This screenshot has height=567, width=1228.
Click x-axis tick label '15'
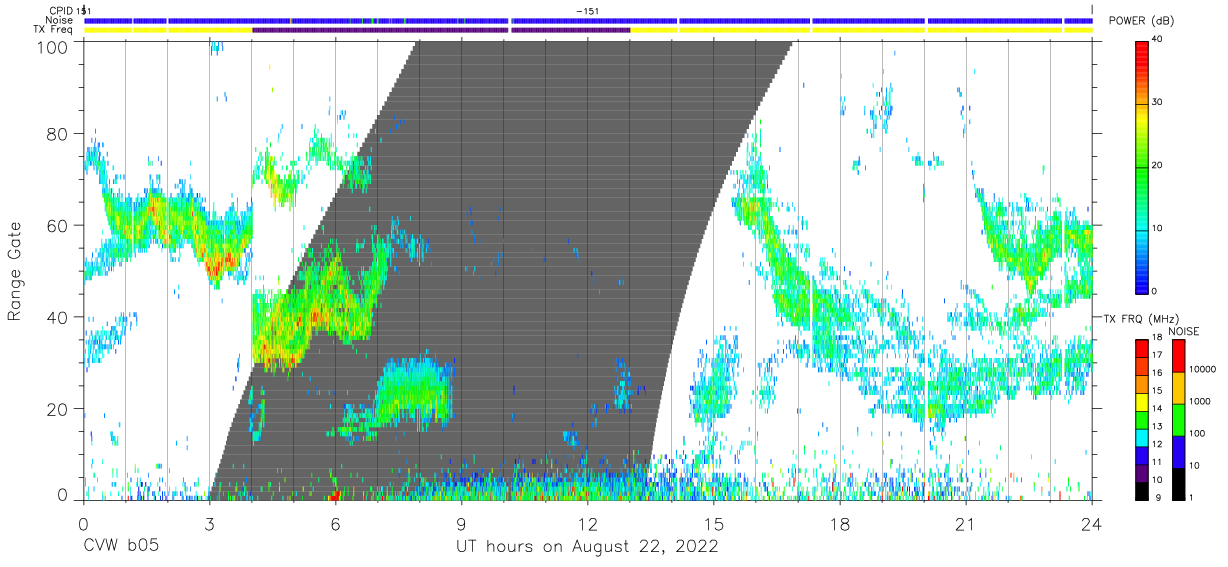(714, 523)
